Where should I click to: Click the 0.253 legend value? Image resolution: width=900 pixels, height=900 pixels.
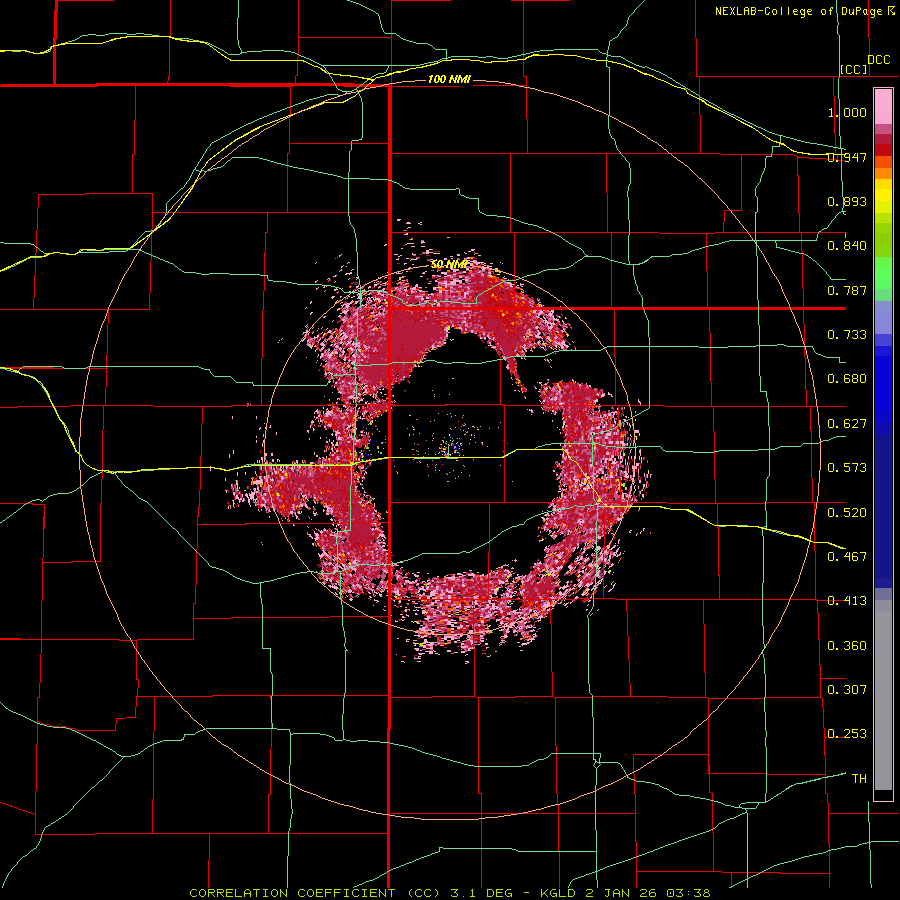[847, 734]
